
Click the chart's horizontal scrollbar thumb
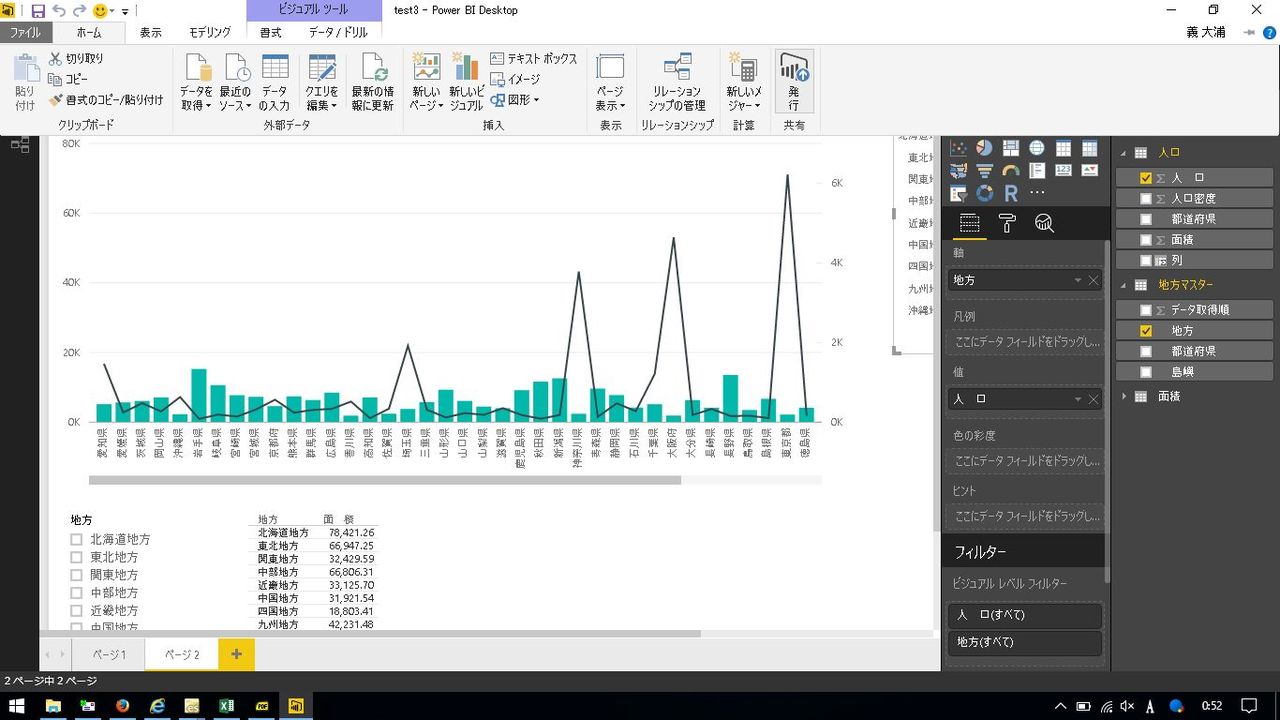coord(385,480)
